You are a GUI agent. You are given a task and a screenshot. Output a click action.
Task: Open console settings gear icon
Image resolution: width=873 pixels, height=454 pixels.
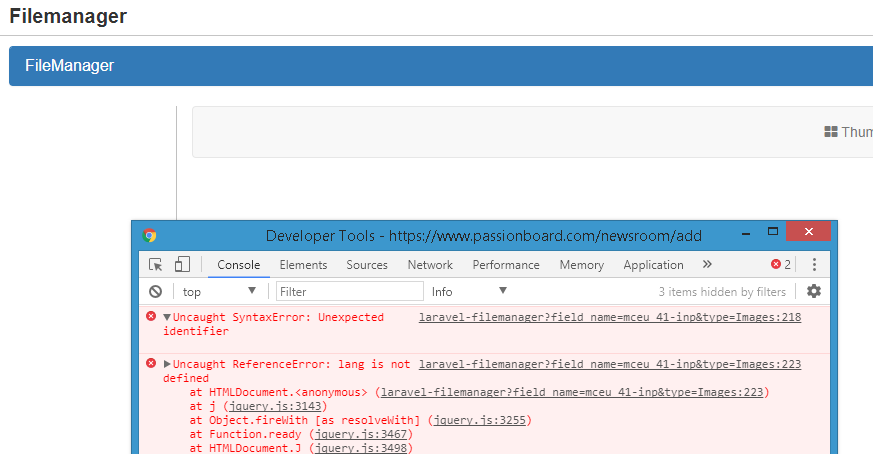pos(813,291)
